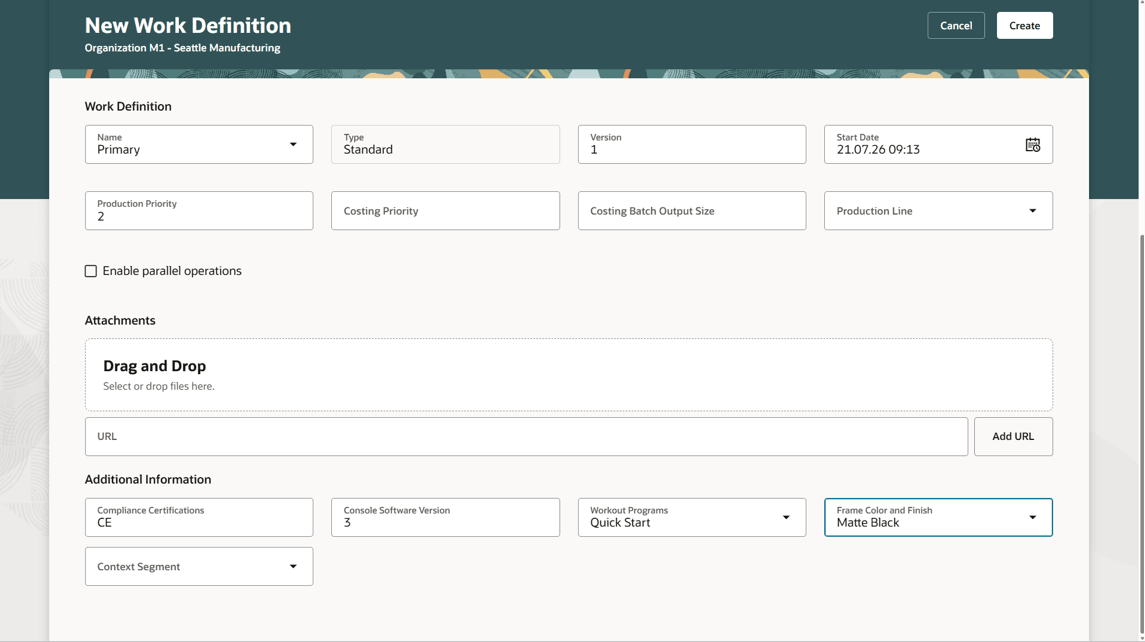
Task: Open the Start Date calendar picker icon
Action: (1032, 145)
